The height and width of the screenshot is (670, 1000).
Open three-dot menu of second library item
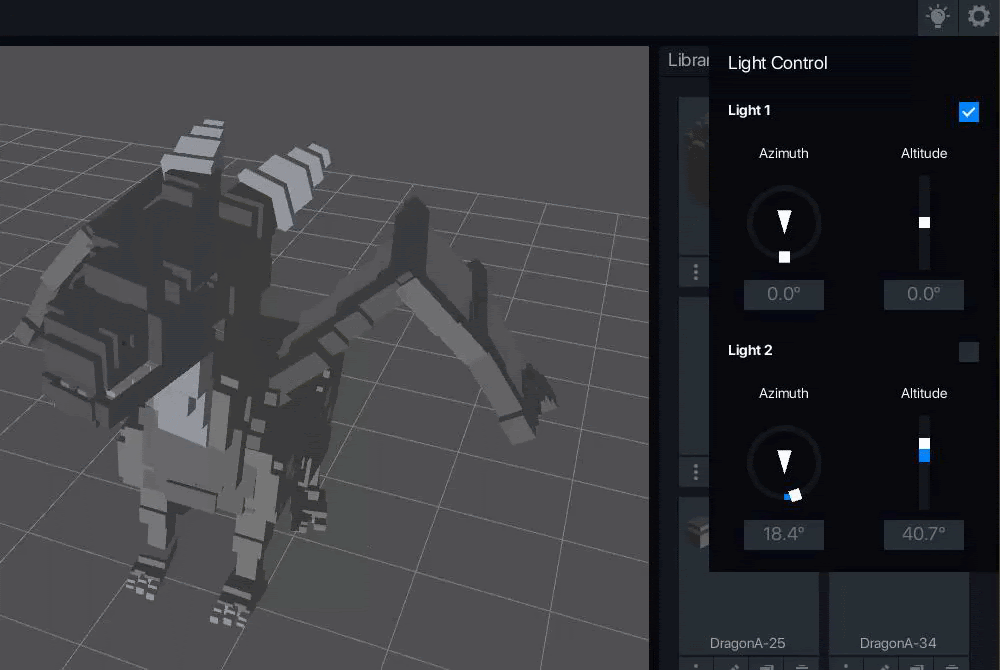696,471
